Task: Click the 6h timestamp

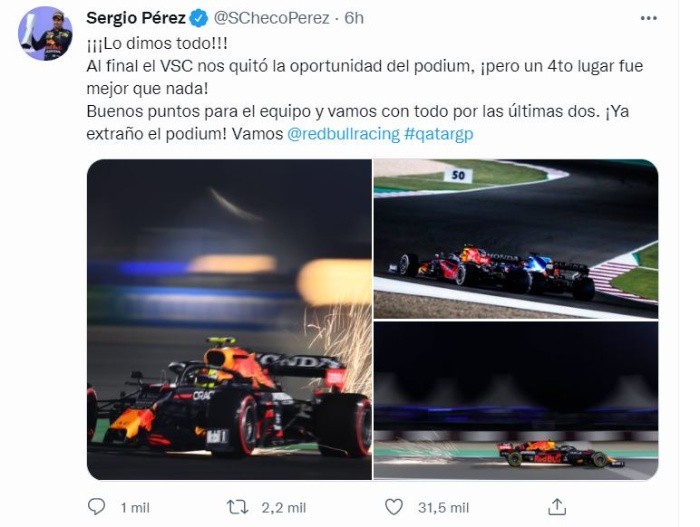Action: [354, 18]
